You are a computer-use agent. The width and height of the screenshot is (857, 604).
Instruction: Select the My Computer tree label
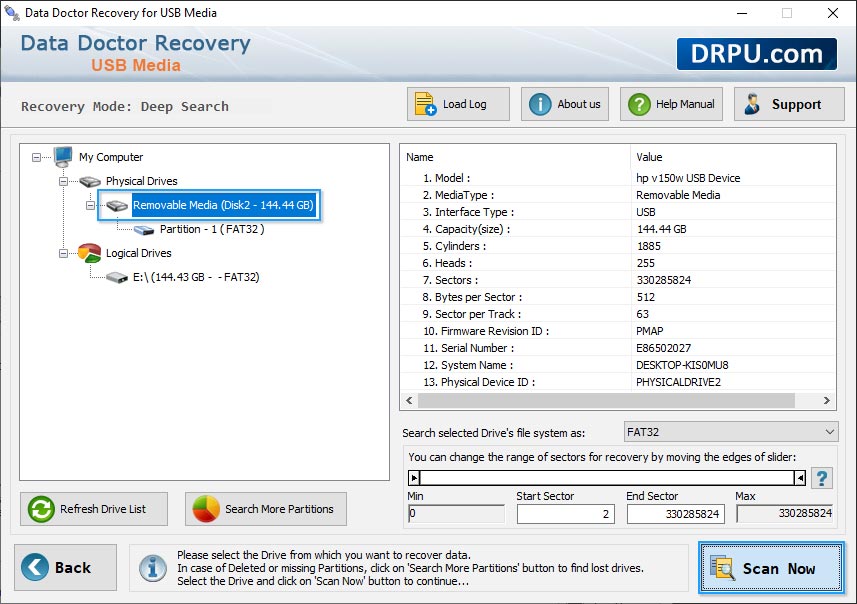click(x=111, y=157)
